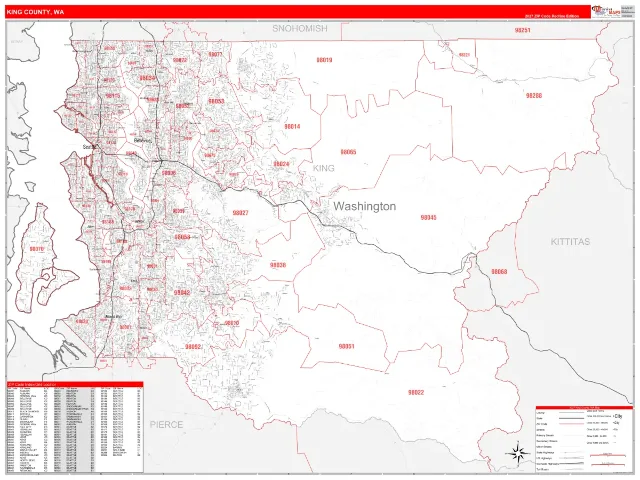Click ZIP code 98019 label
This screenshot has width=640, height=480.
pyautogui.click(x=324, y=60)
